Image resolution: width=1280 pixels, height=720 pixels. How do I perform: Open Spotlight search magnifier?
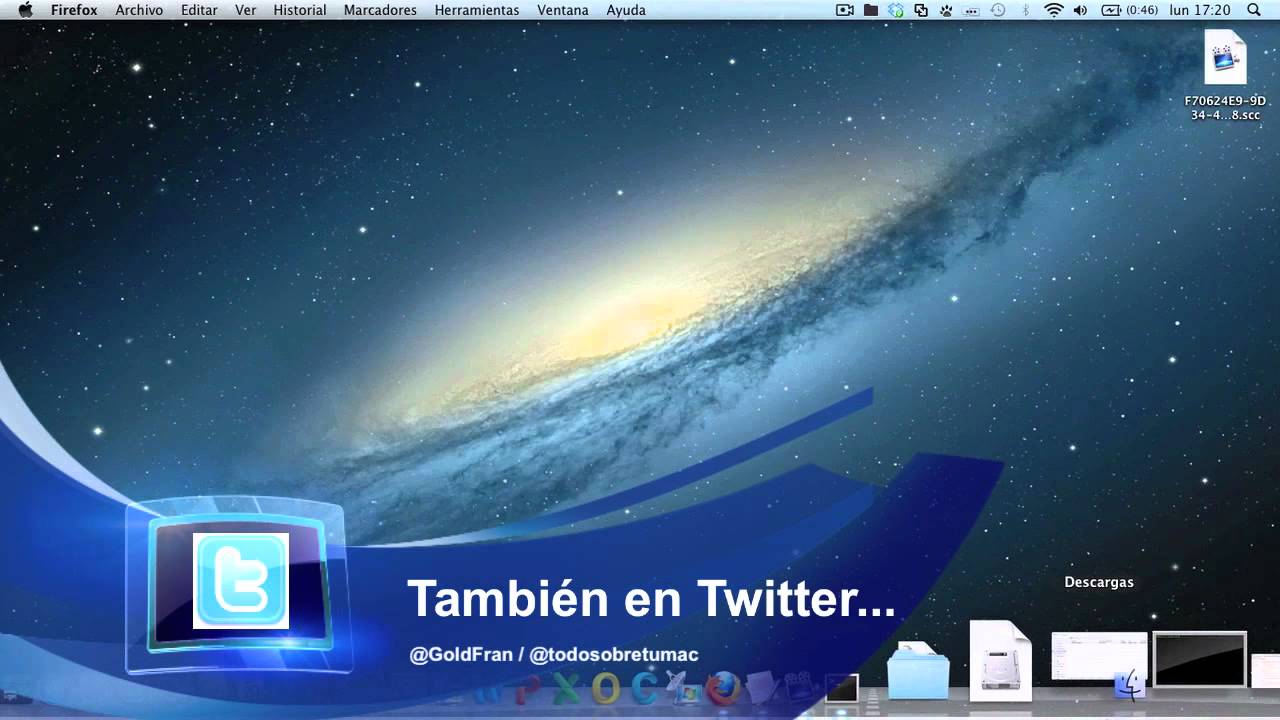click(1254, 10)
